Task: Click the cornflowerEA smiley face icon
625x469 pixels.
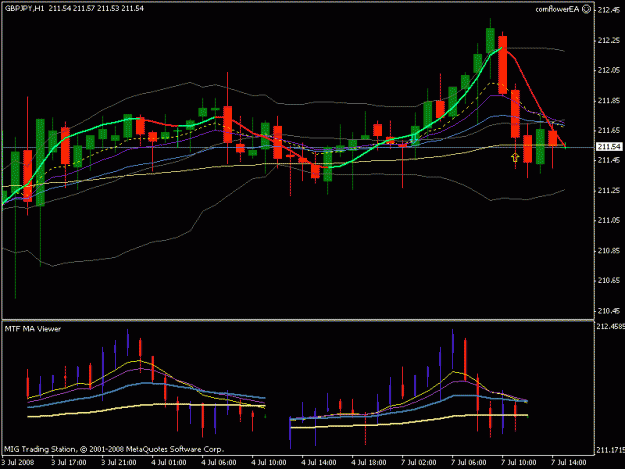Action: click(x=586, y=9)
